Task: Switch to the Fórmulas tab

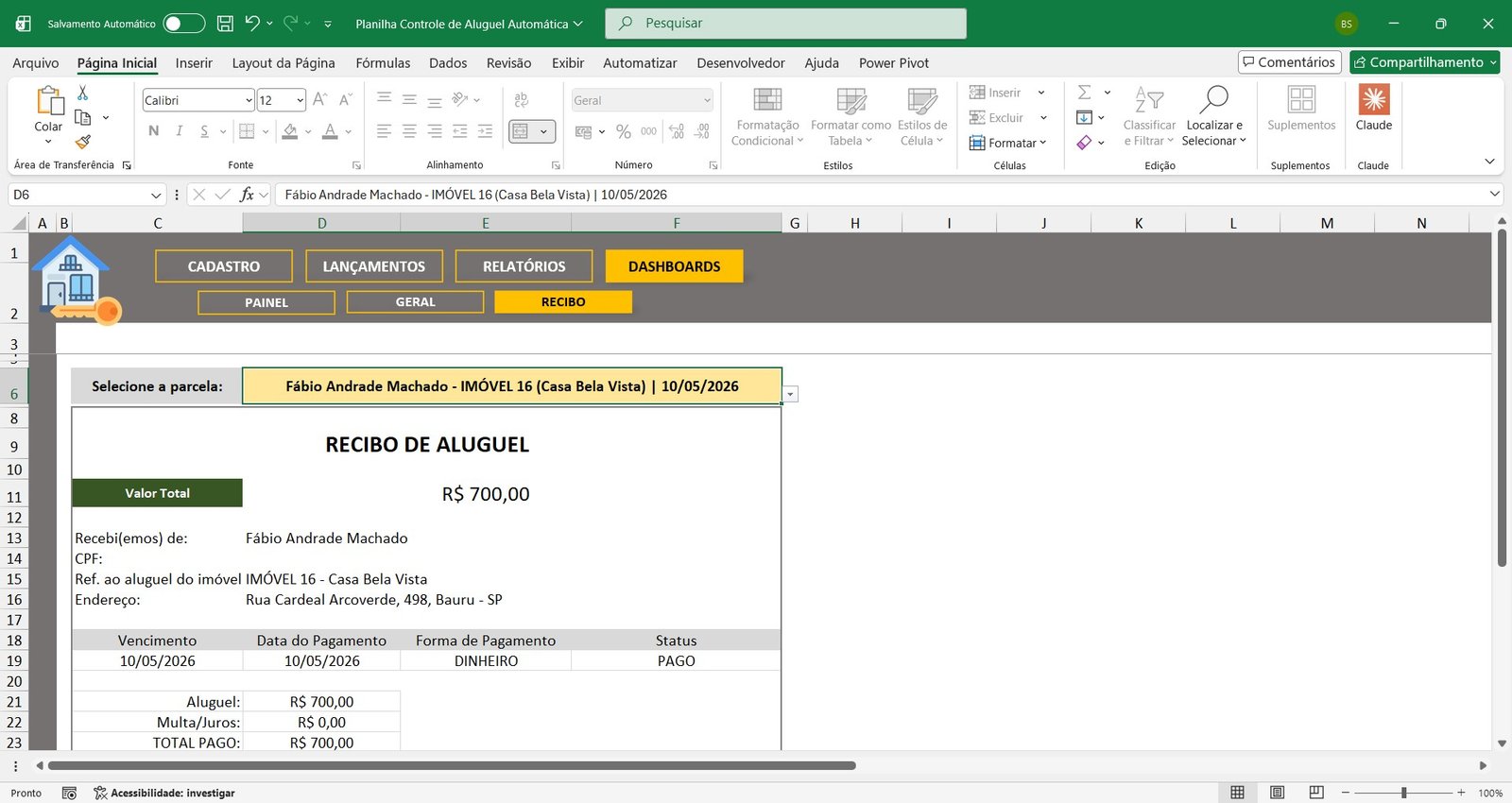Action: (x=383, y=62)
